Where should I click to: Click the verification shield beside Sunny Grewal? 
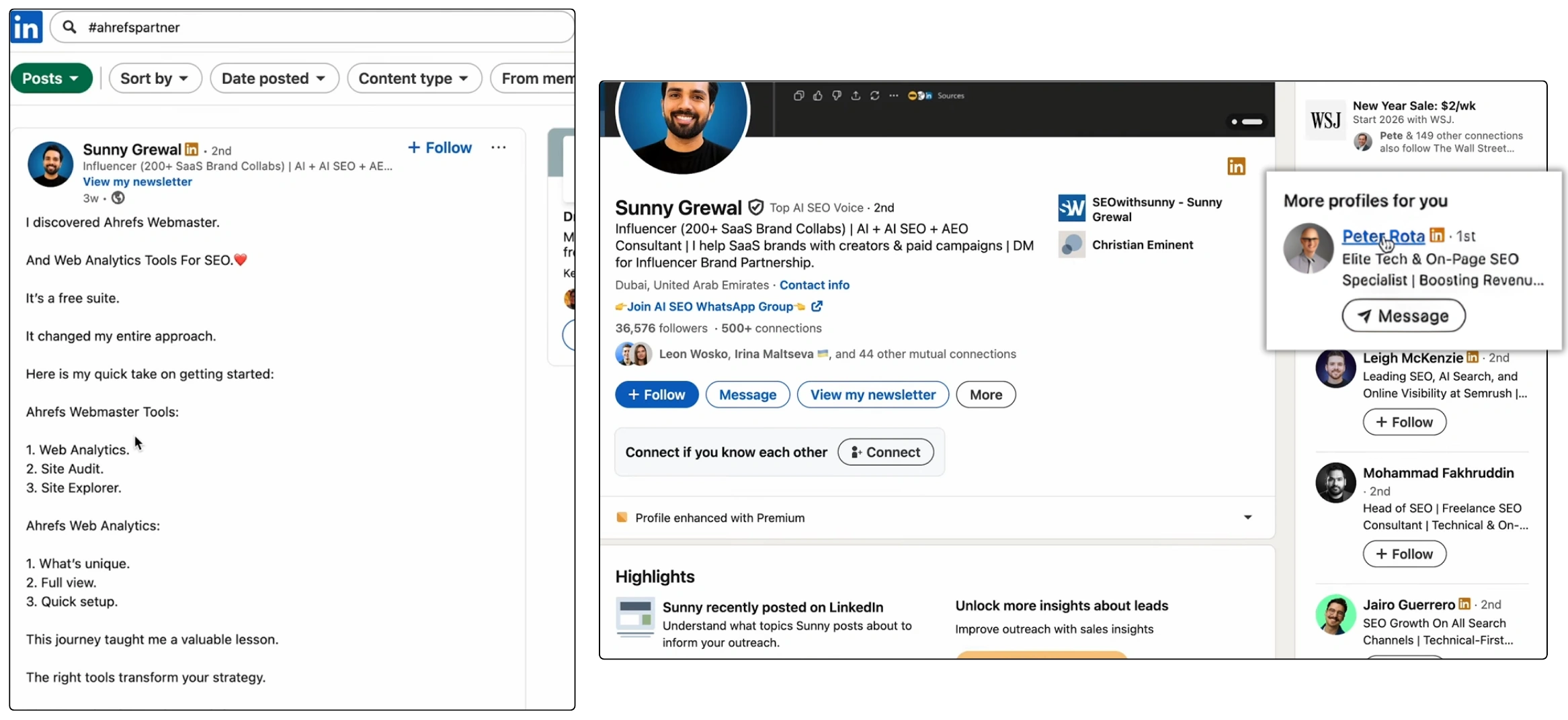pos(755,207)
